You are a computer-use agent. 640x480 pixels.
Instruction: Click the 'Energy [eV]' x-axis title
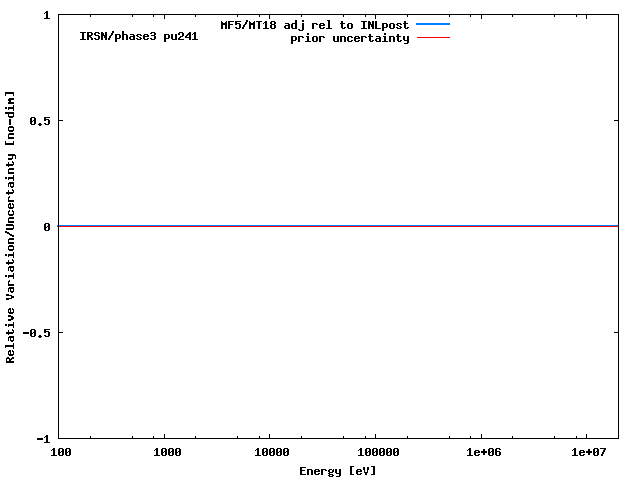pos(338,470)
